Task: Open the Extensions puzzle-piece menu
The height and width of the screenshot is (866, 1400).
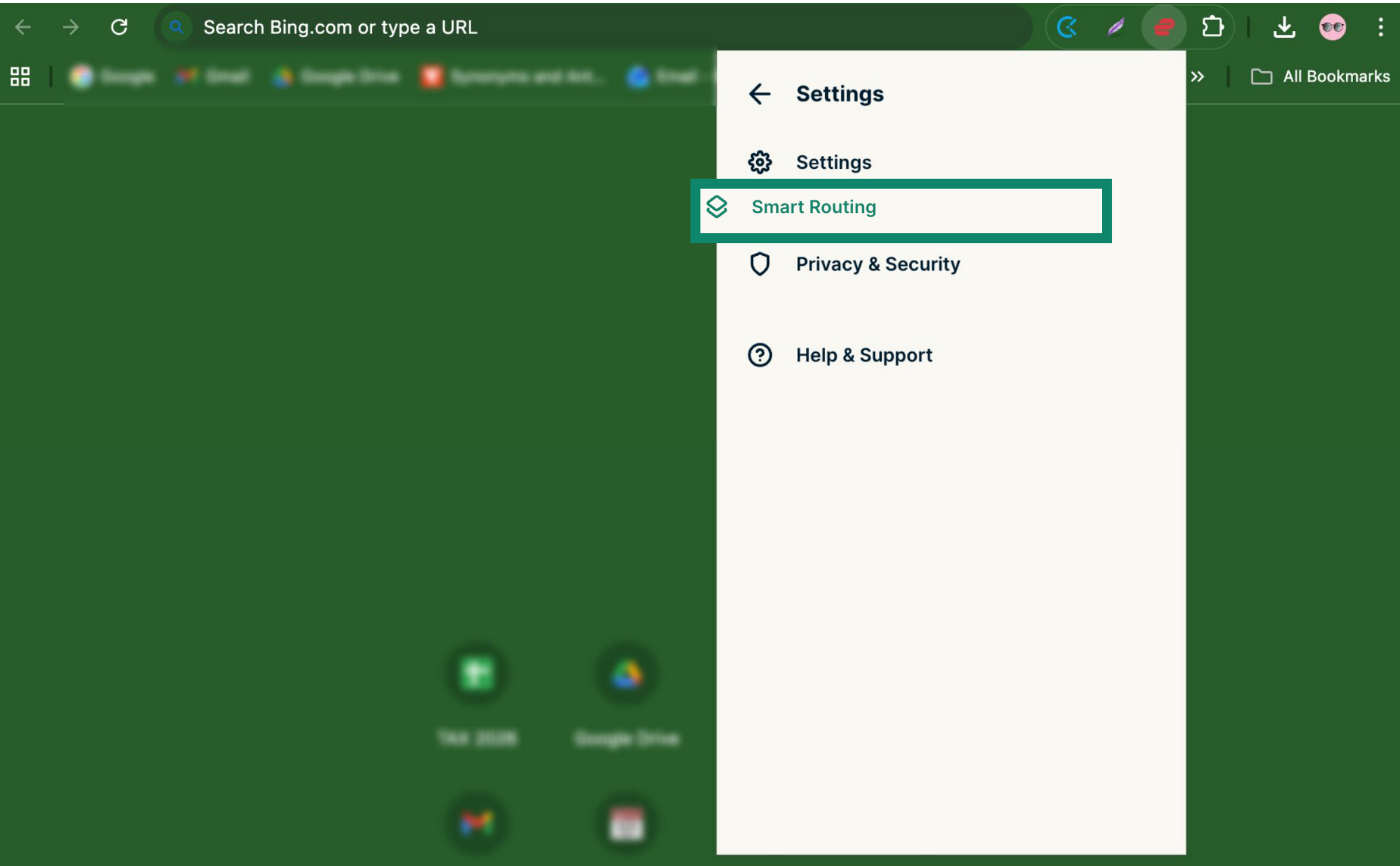Action: point(1212,27)
